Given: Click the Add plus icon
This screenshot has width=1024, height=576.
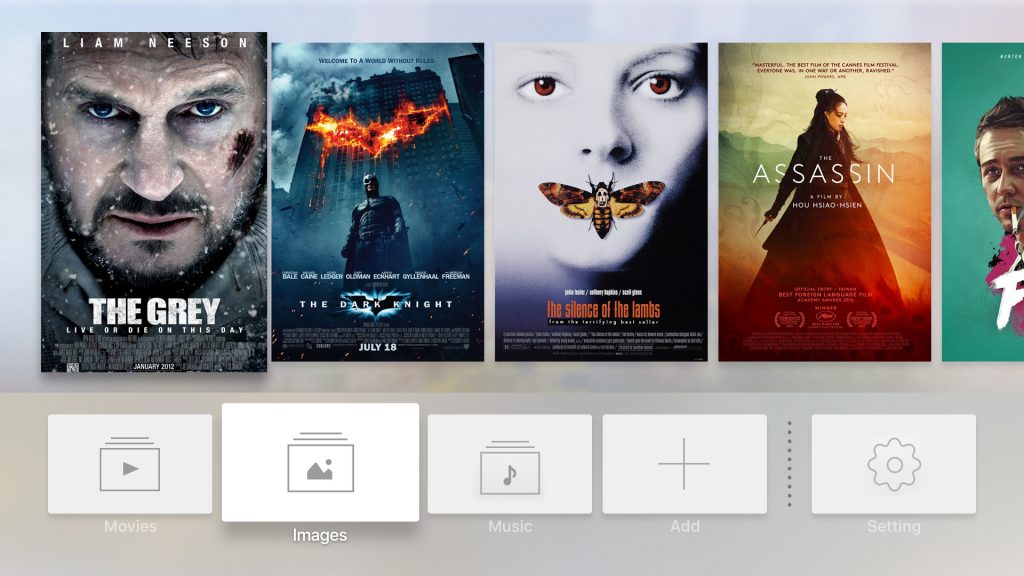Looking at the screenshot, I should click(684, 464).
